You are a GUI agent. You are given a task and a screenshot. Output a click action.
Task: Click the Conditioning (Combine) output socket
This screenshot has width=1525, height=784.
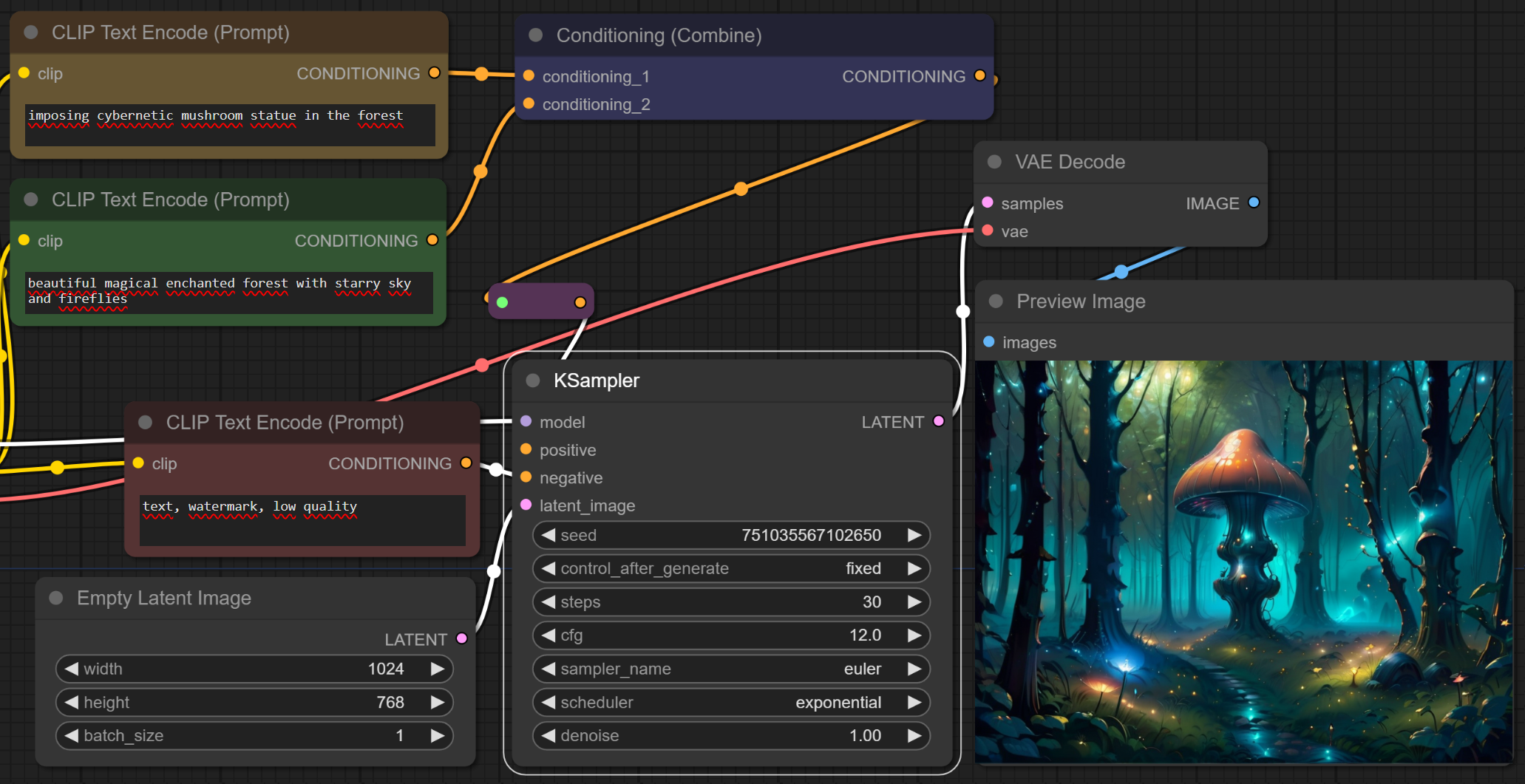(x=979, y=75)
